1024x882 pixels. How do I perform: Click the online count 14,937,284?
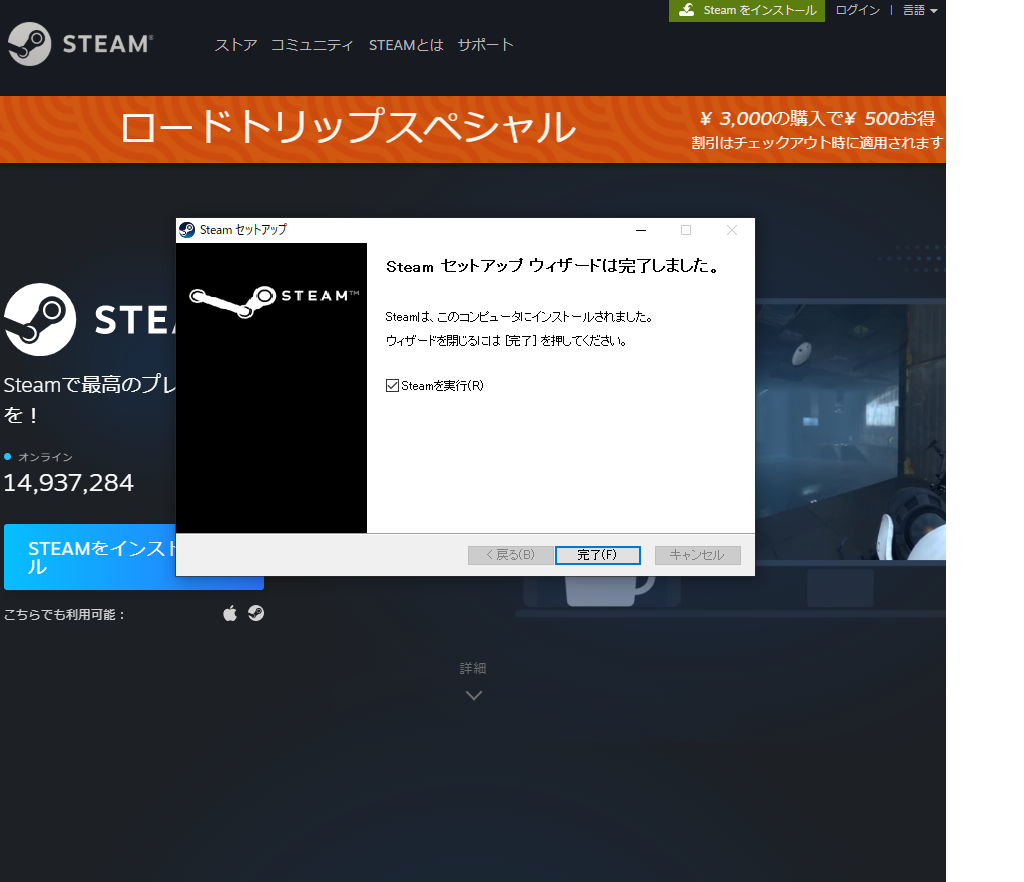[x=69, y=482]
